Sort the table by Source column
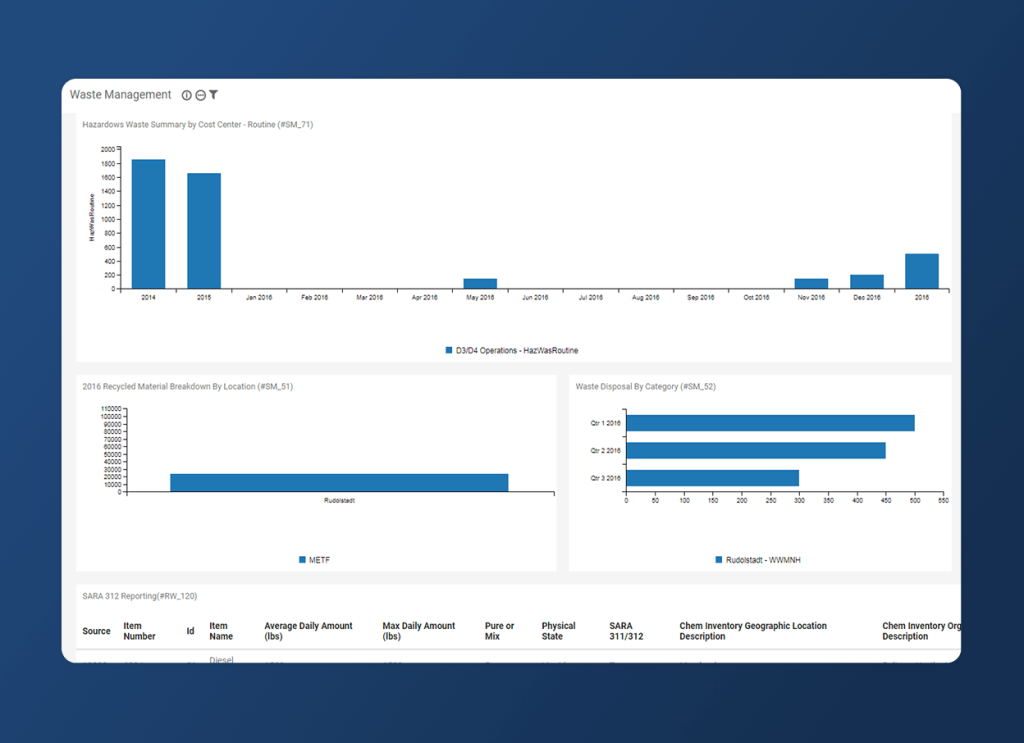 click(96, 630)
